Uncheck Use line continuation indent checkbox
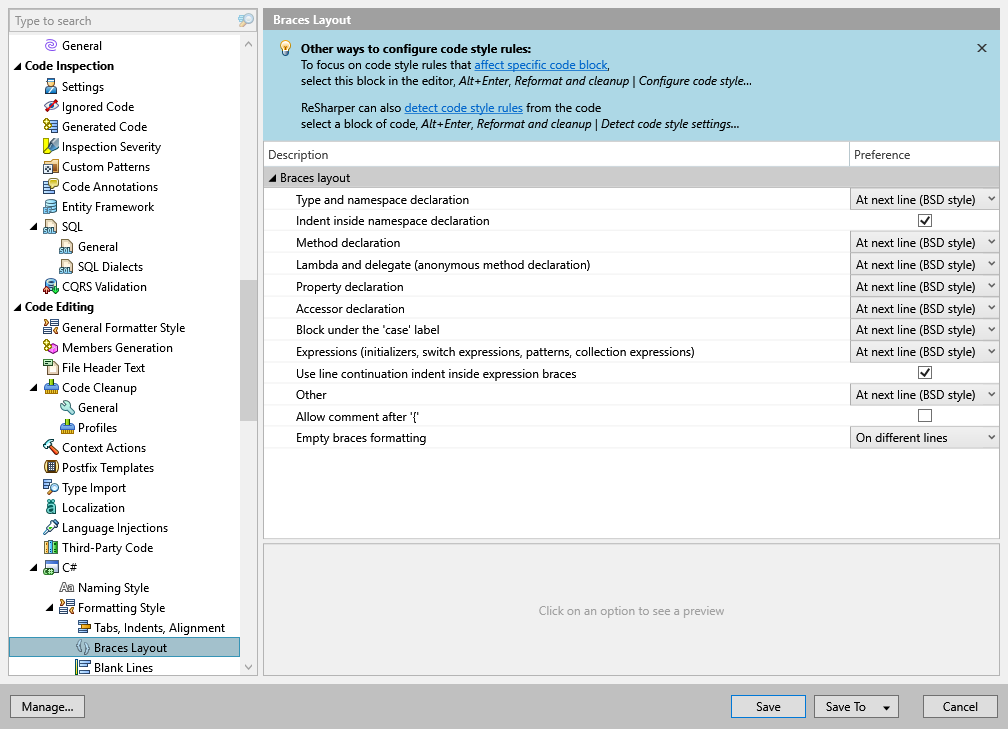1008x729 pixels. 924,372
